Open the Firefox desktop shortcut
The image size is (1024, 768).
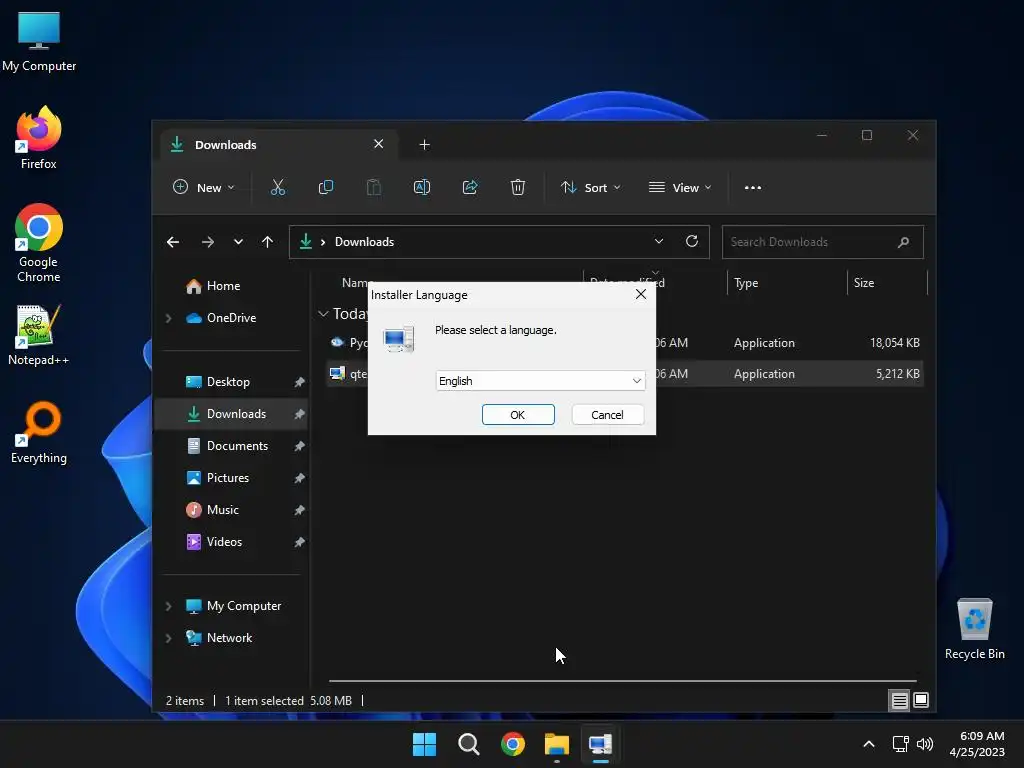(x=39, y=138)
